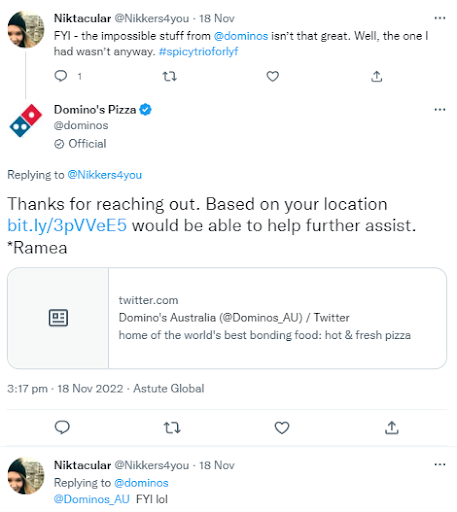Open the Domino's Australia Twitter link card
The image size is (457, 512).
pyautogui.click(x=227, y=318)
